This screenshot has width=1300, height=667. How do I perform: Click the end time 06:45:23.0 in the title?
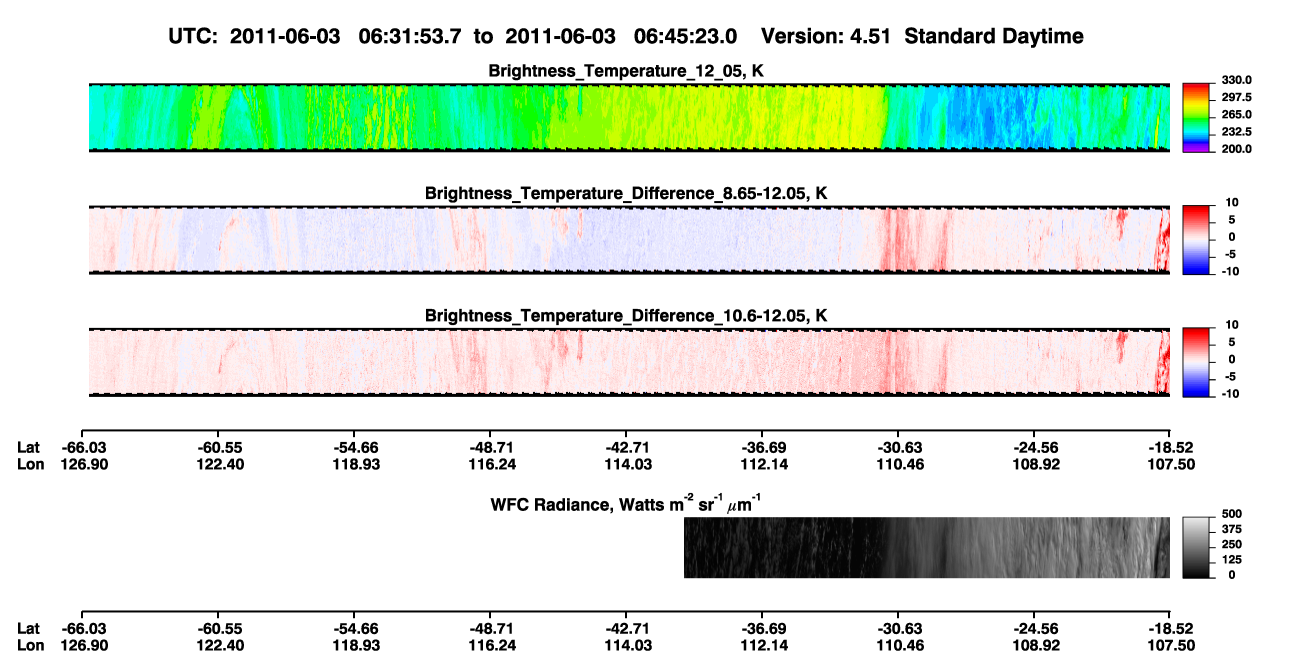click(685, 37)
